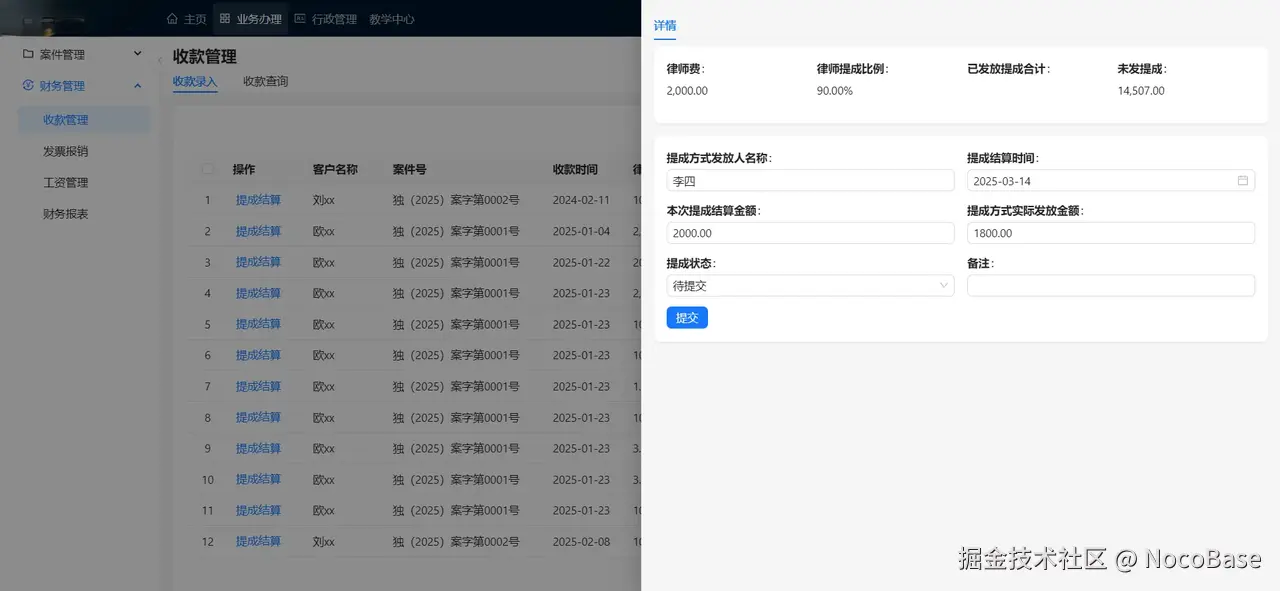Viewport: 1280px width, 591px height.
Task: Select the 收款录入 tab
Action: pyautogui.click(x=195, y=82)
